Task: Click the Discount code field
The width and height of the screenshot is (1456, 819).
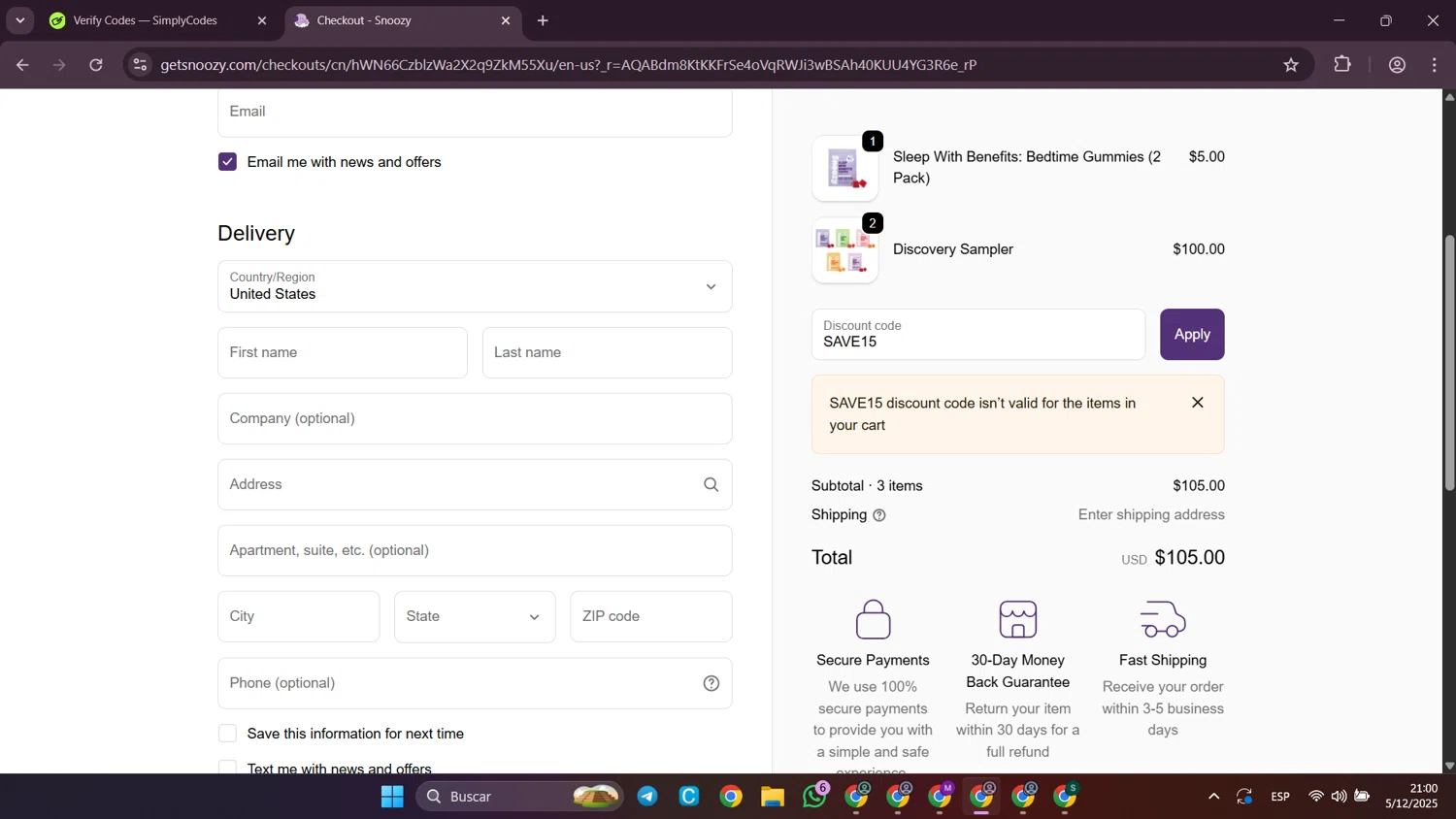Action: point(978,334)
